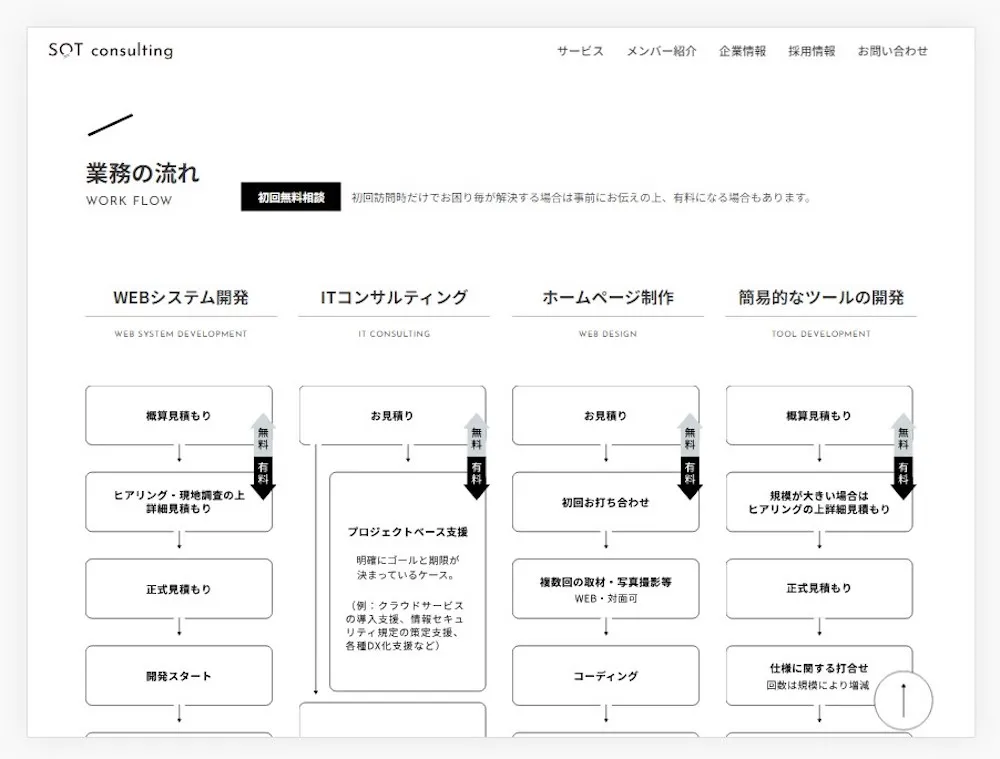Click the コーディング step box

pyautogui.click(x=605, y=676)
